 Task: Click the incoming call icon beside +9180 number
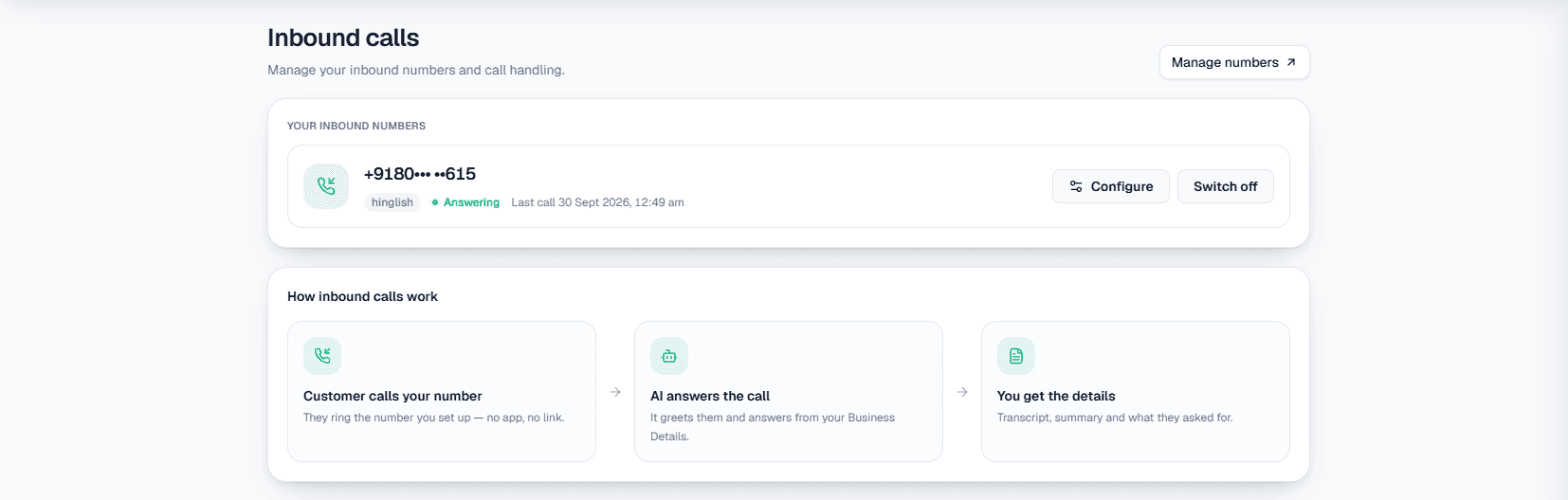tap(326, 186)
